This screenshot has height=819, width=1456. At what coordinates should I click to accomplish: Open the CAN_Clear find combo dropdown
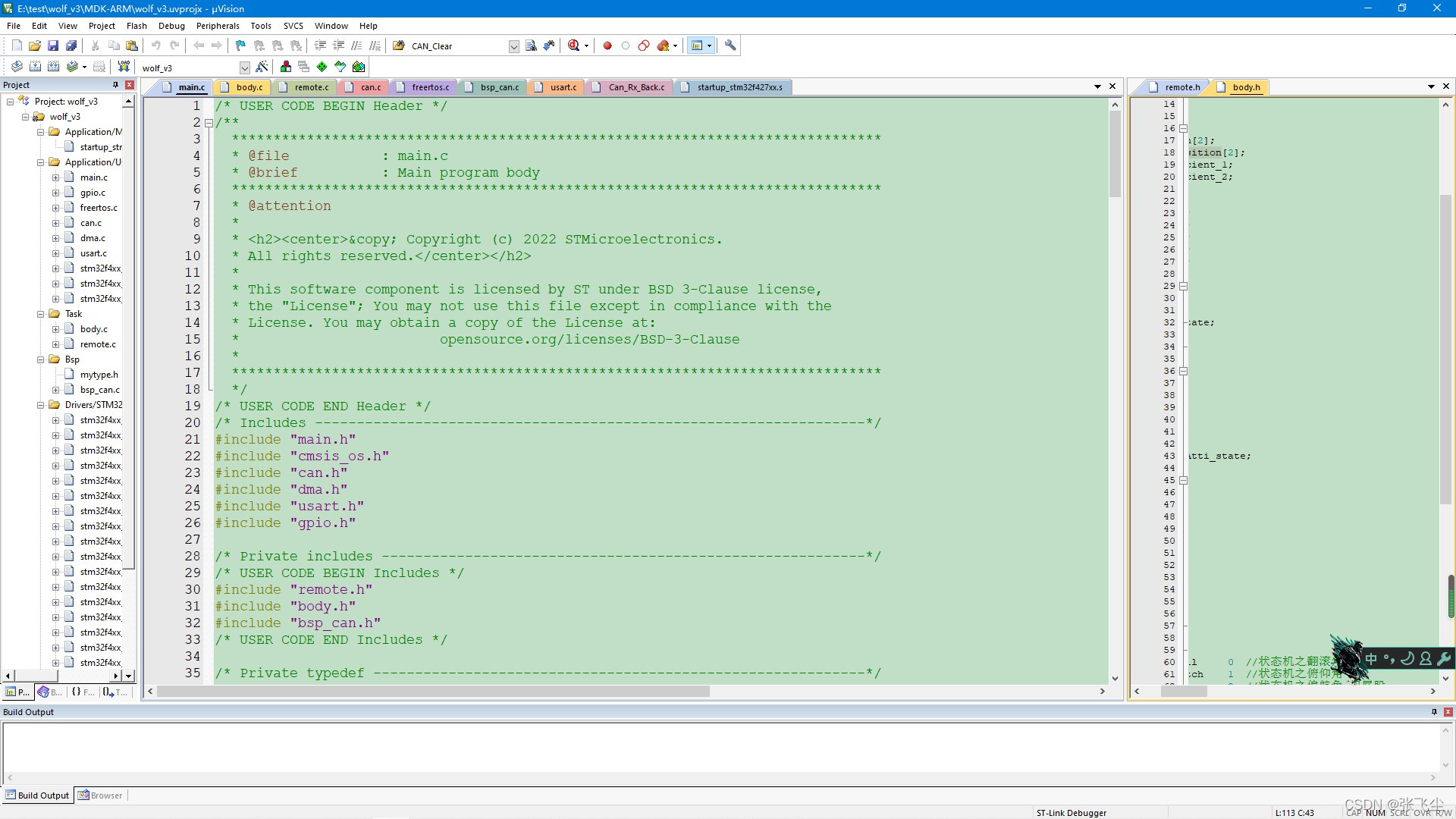pos(513,46)
